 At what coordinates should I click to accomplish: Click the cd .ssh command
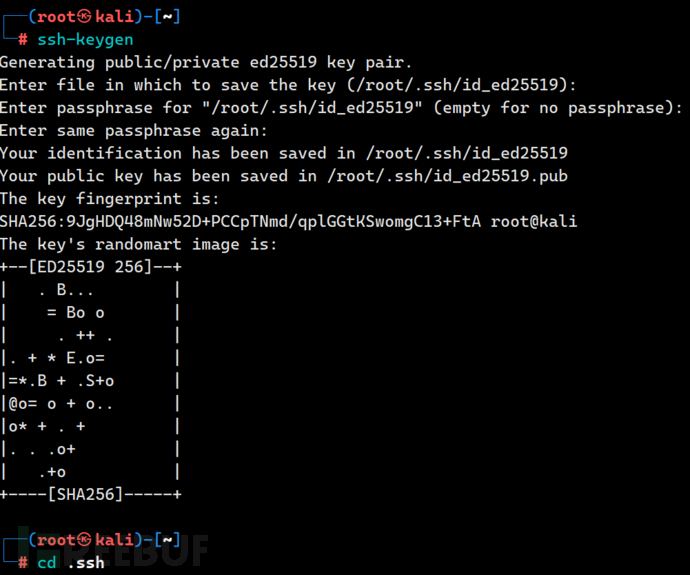pos(71,563)
